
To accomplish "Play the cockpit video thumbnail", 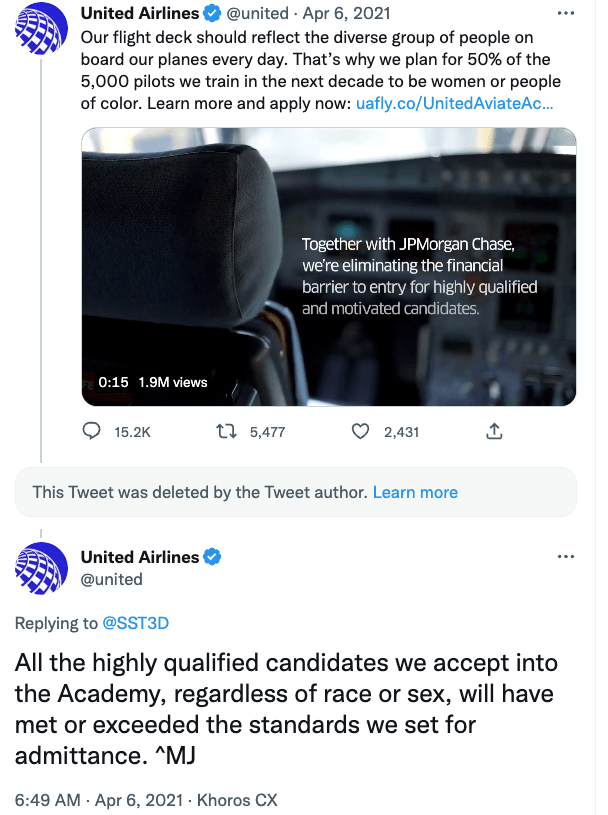I will click(x=328, y=267).
